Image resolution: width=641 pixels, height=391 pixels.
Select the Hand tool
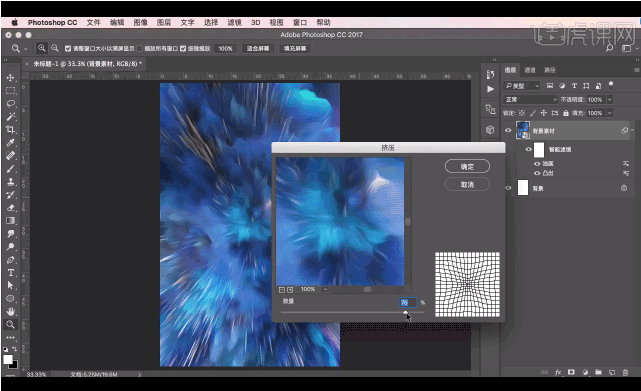coord(11,311)
